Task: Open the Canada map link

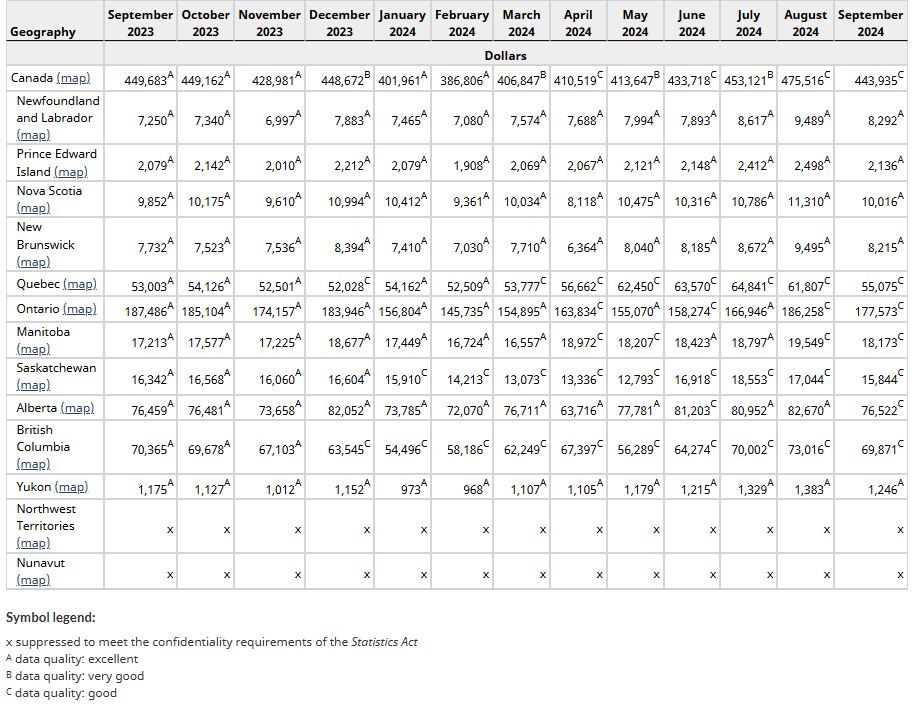Action: pyautogui.click(x=73, y=78)
